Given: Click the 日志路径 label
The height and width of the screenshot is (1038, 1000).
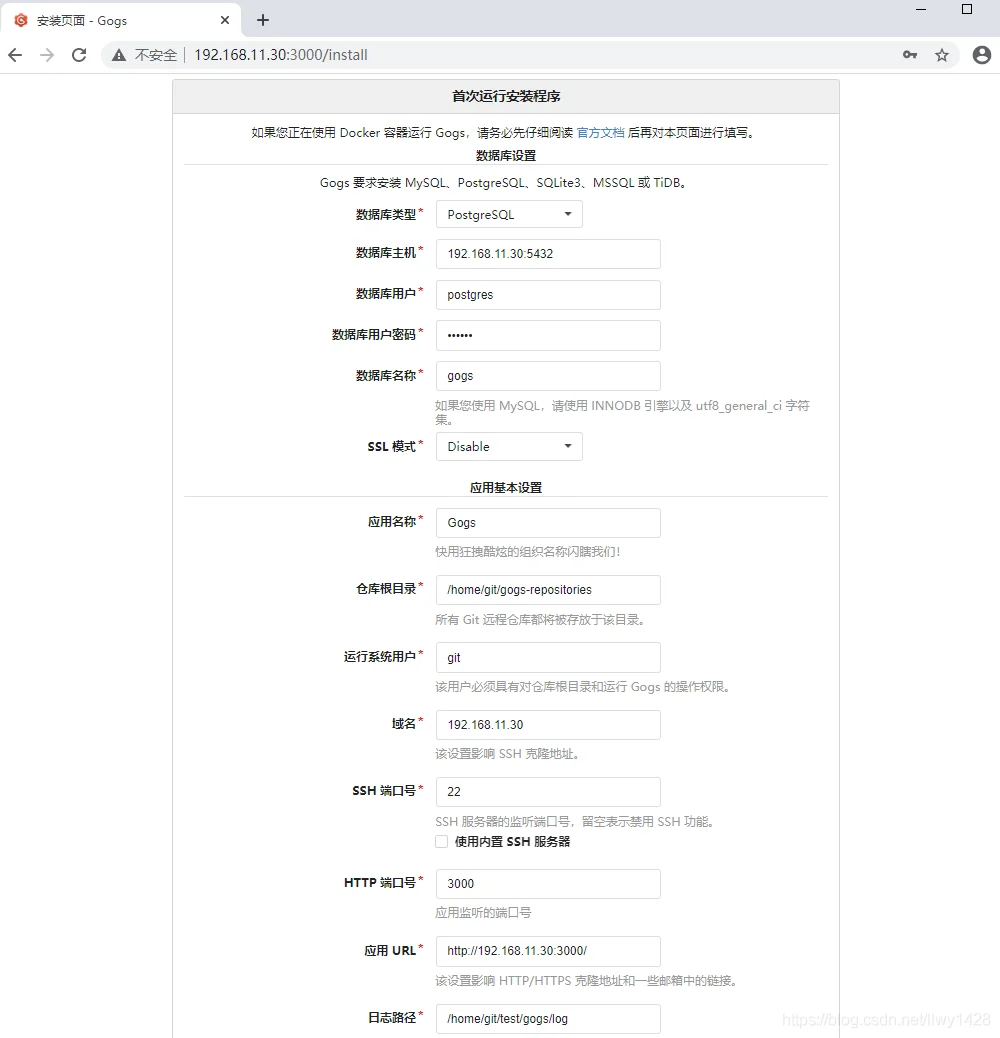Looking at the screenshot, I should click(x=392, y=1017).
